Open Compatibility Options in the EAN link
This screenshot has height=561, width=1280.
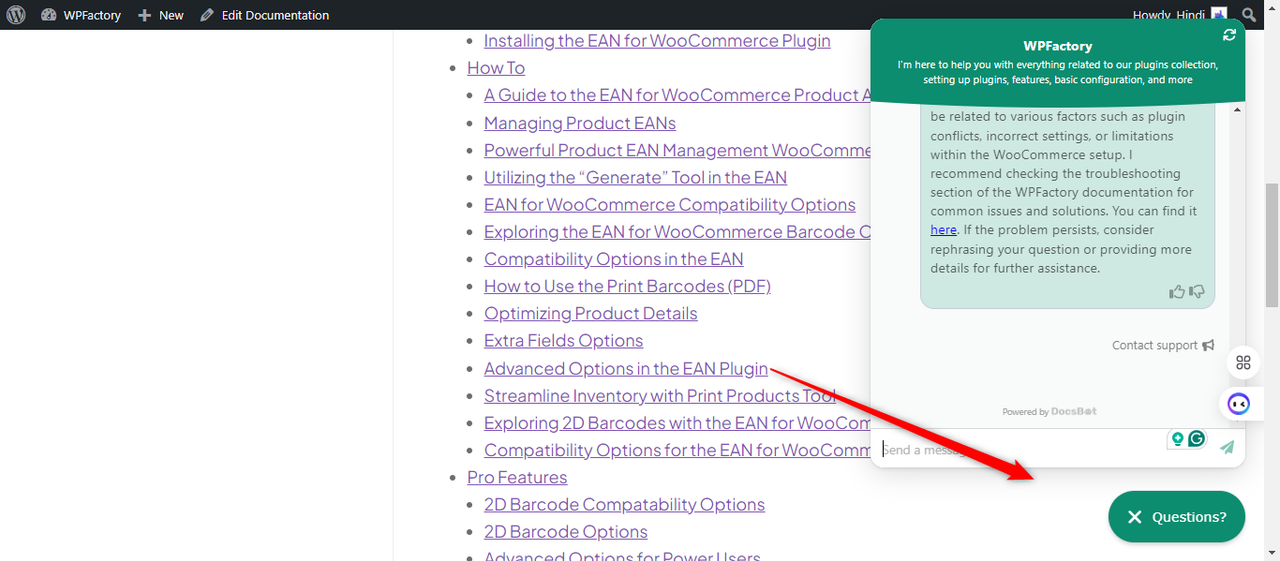(x=614, y=259)
